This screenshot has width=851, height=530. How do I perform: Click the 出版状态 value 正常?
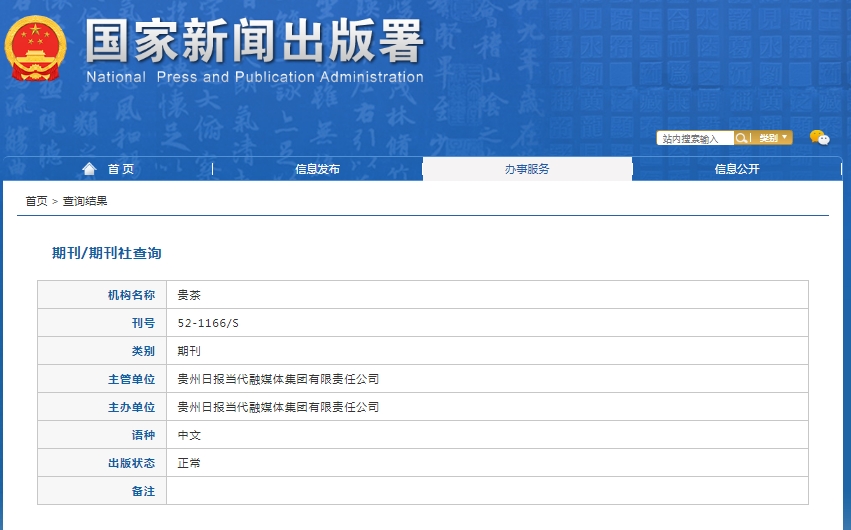(189, 463)
